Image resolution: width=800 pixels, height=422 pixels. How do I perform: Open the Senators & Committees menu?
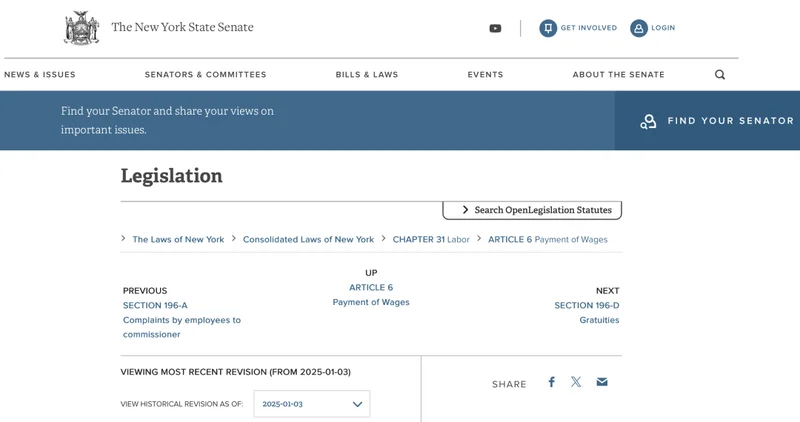pos(206,75)
